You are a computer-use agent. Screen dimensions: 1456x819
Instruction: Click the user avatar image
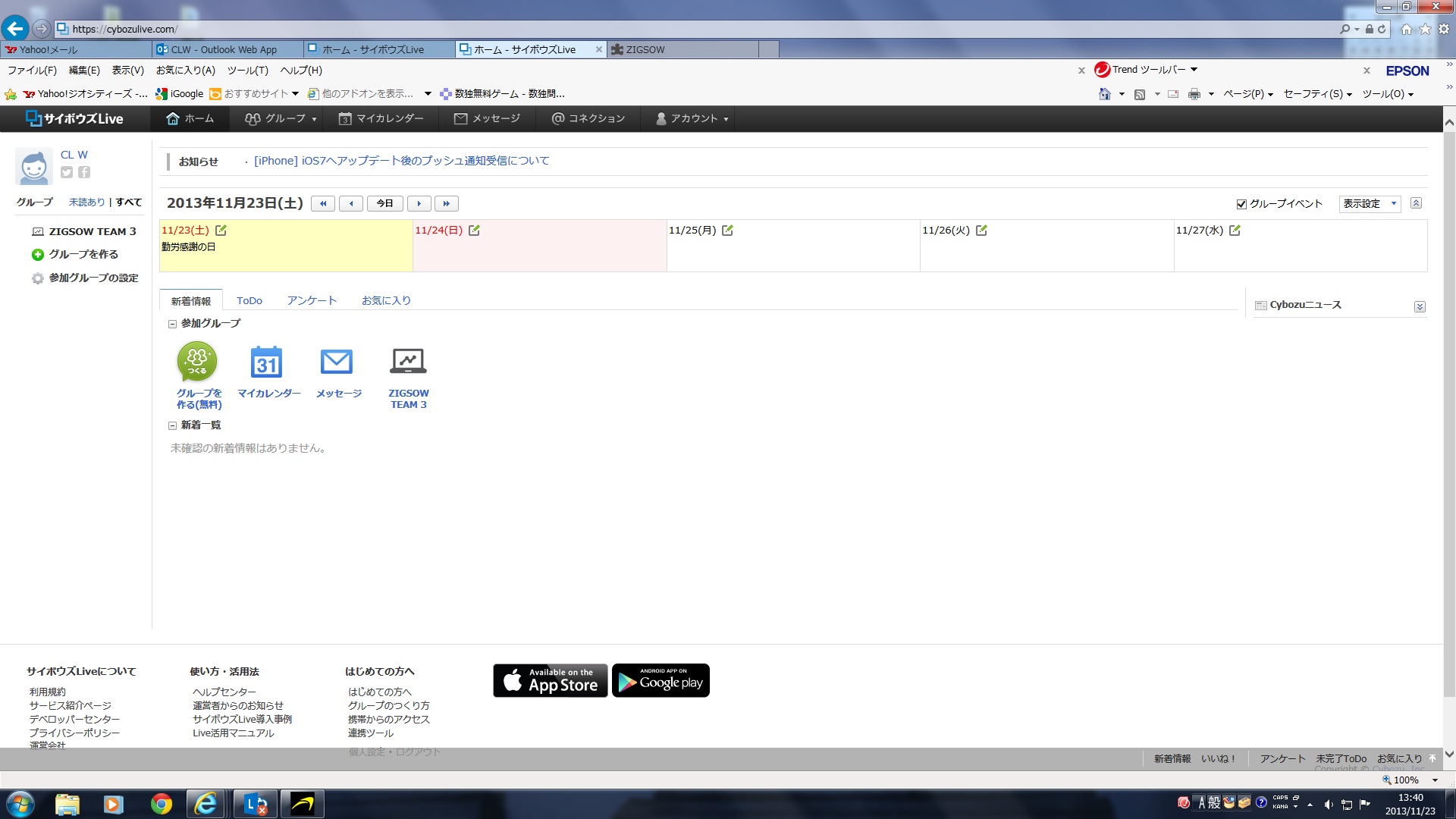(x=34, y=166)
